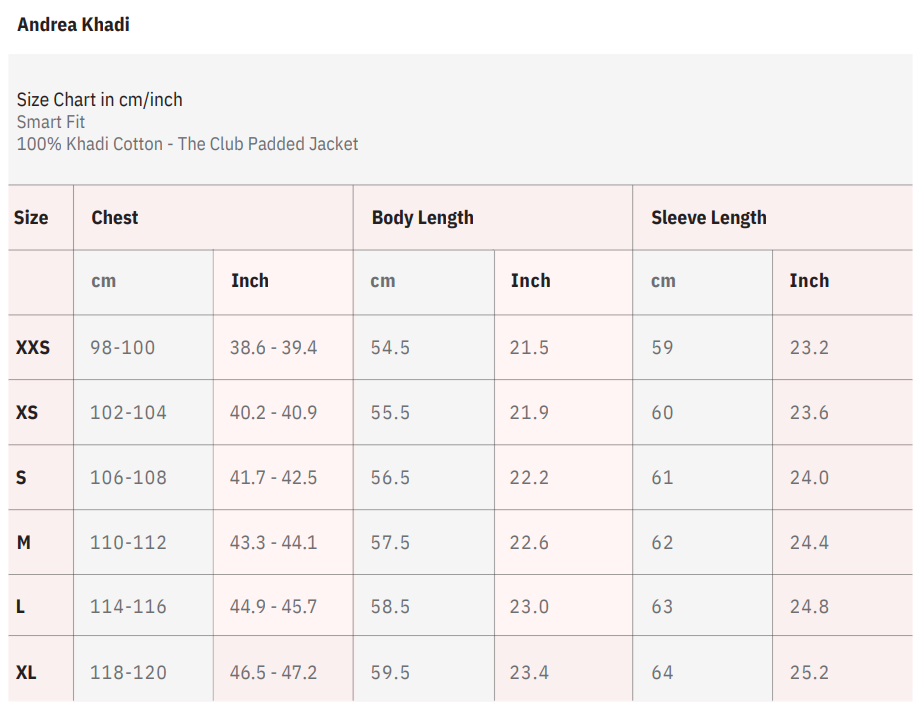This screenshot has width=924, height=714.
Task: Click body length inch value 22.6
Action: [529, 542]
